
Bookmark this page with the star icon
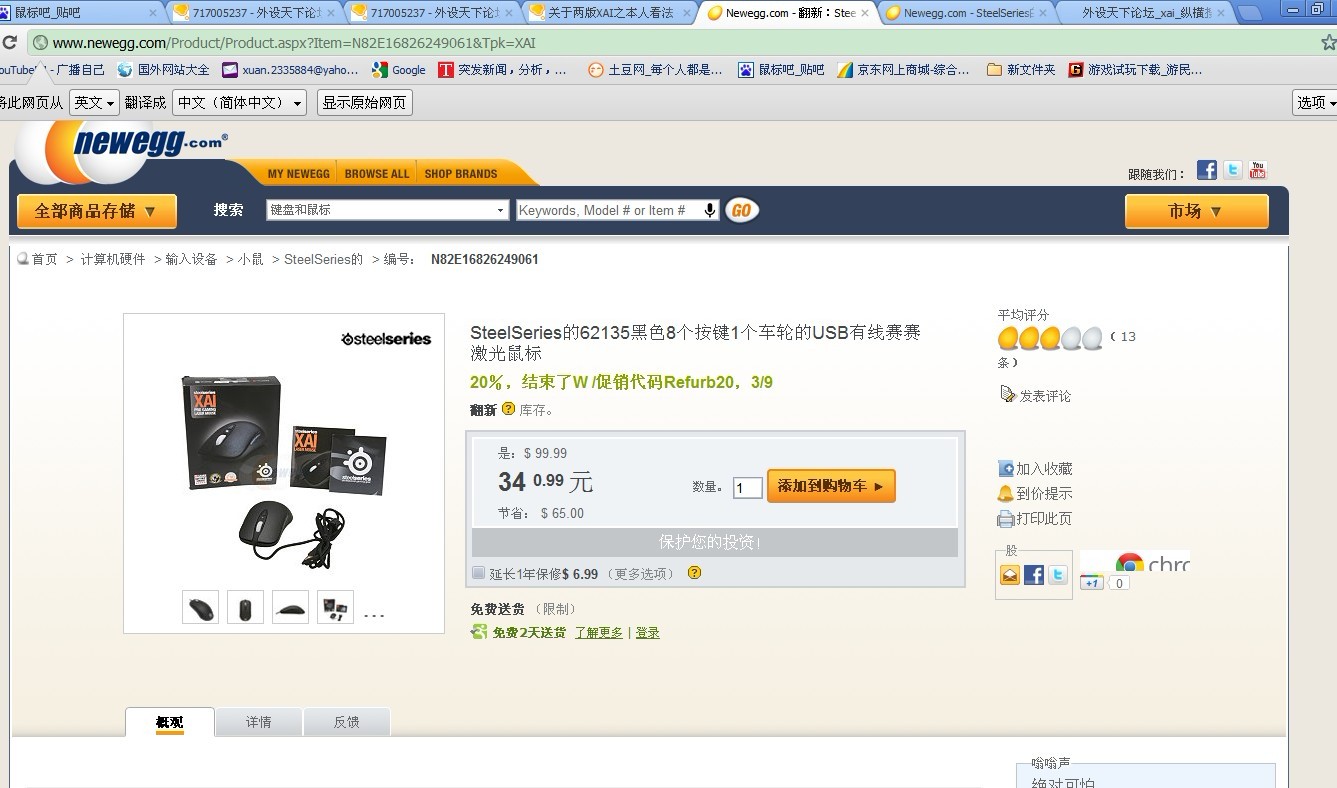(1328, 42)
